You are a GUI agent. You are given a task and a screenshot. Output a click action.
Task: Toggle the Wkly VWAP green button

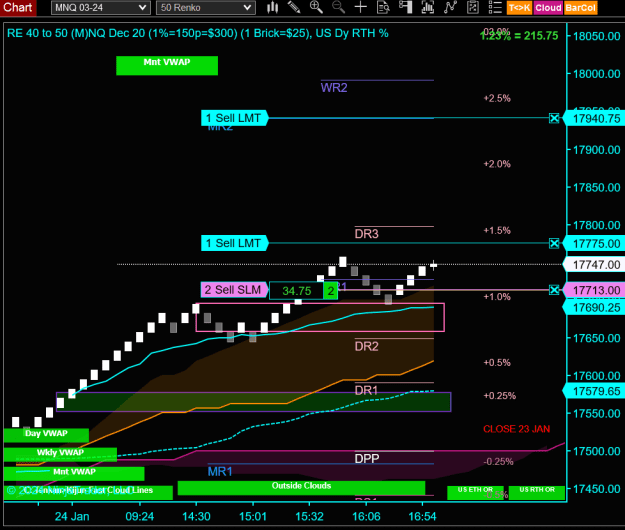click(60, 454)
